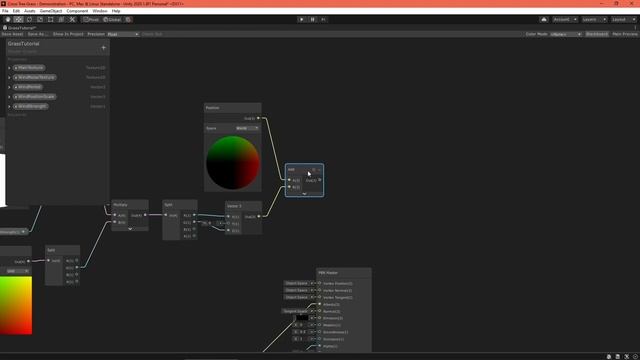640x360 pixels.
Task: Open the custom editor tools icon
Action: (72, 20)
